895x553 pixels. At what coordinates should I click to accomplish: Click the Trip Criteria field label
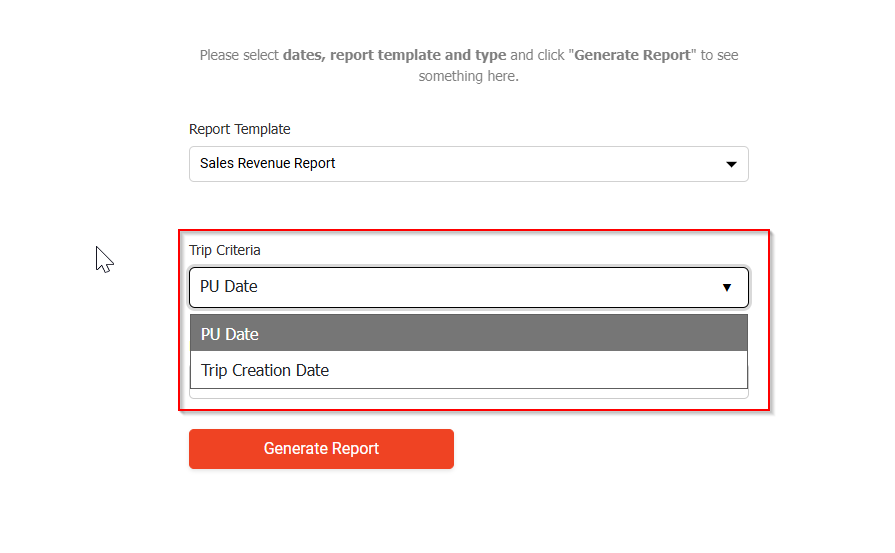[x=225, y=250]
